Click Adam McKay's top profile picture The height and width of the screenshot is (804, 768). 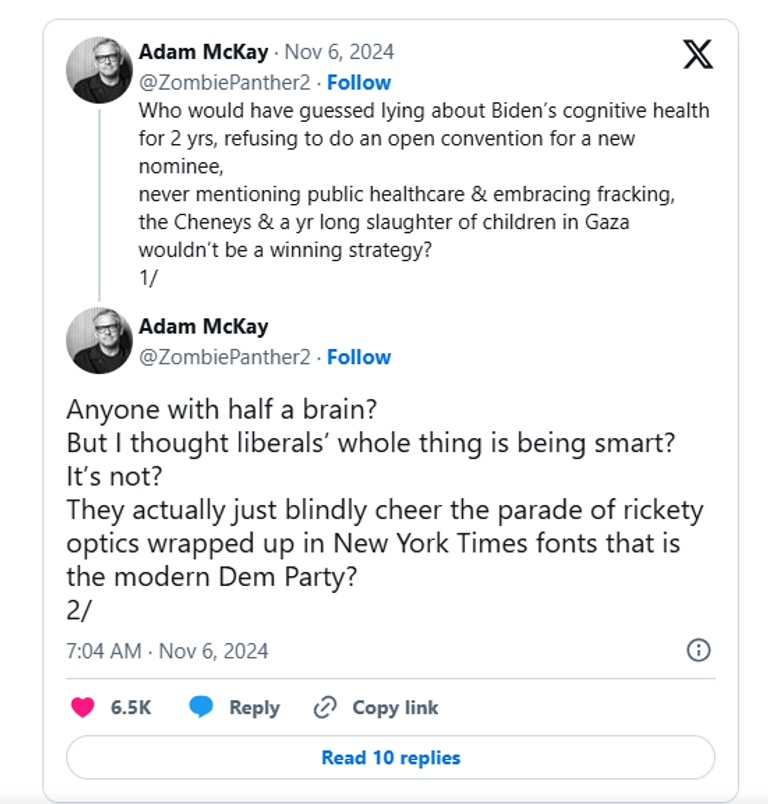click(99, 69)
